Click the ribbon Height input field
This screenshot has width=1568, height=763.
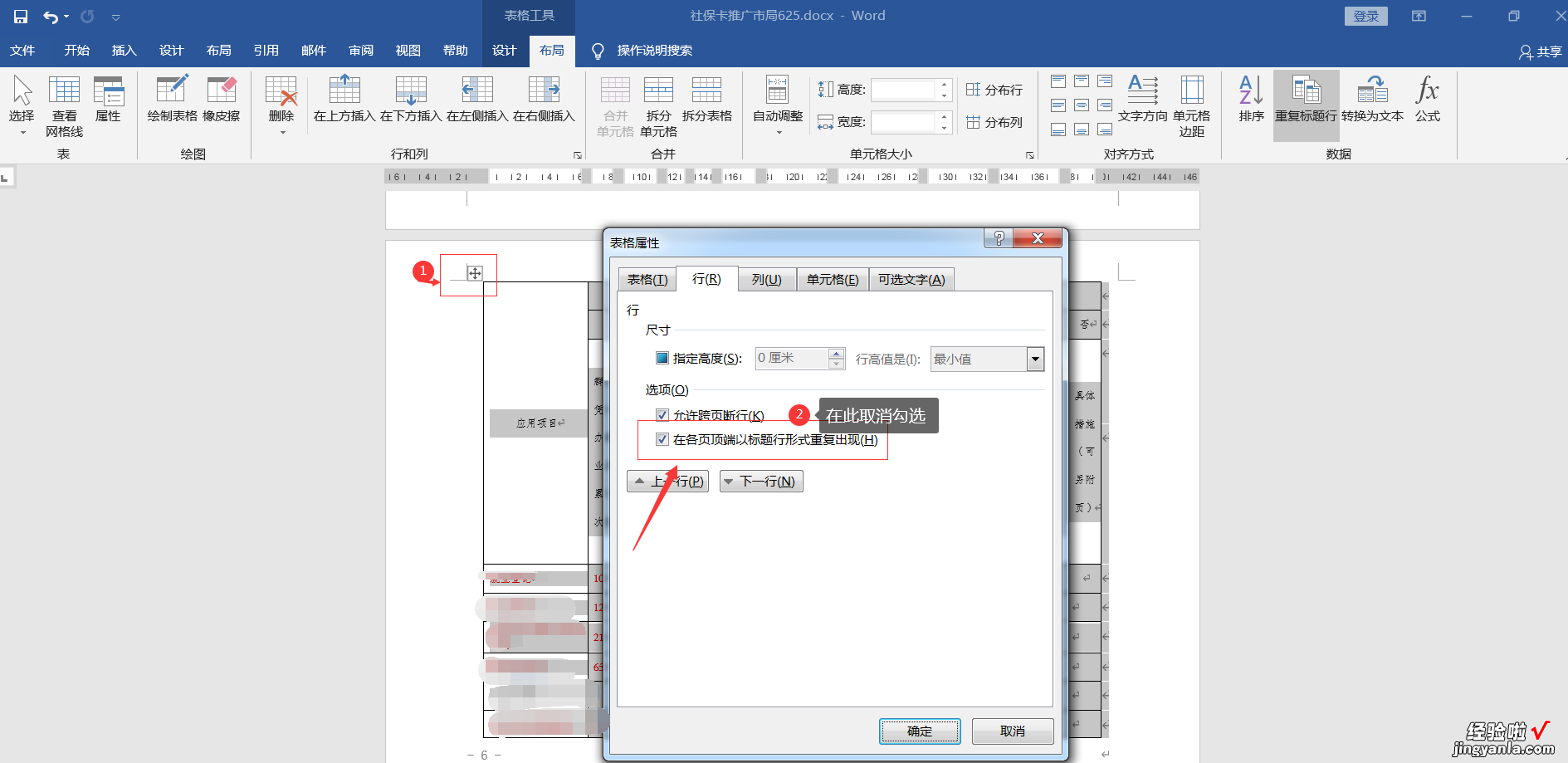[x=903, y=90]
